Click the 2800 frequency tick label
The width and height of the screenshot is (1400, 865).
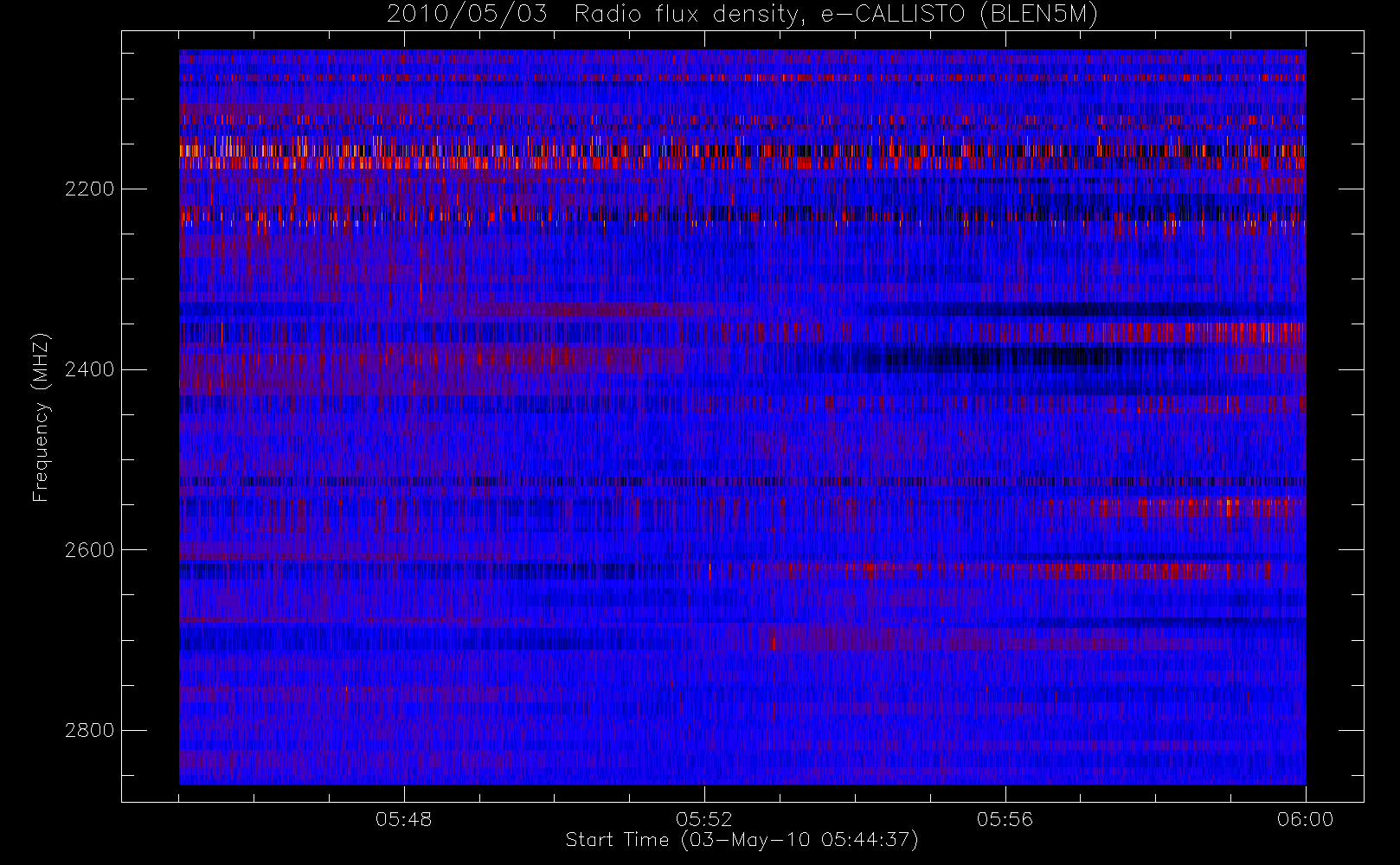point(89,730)
